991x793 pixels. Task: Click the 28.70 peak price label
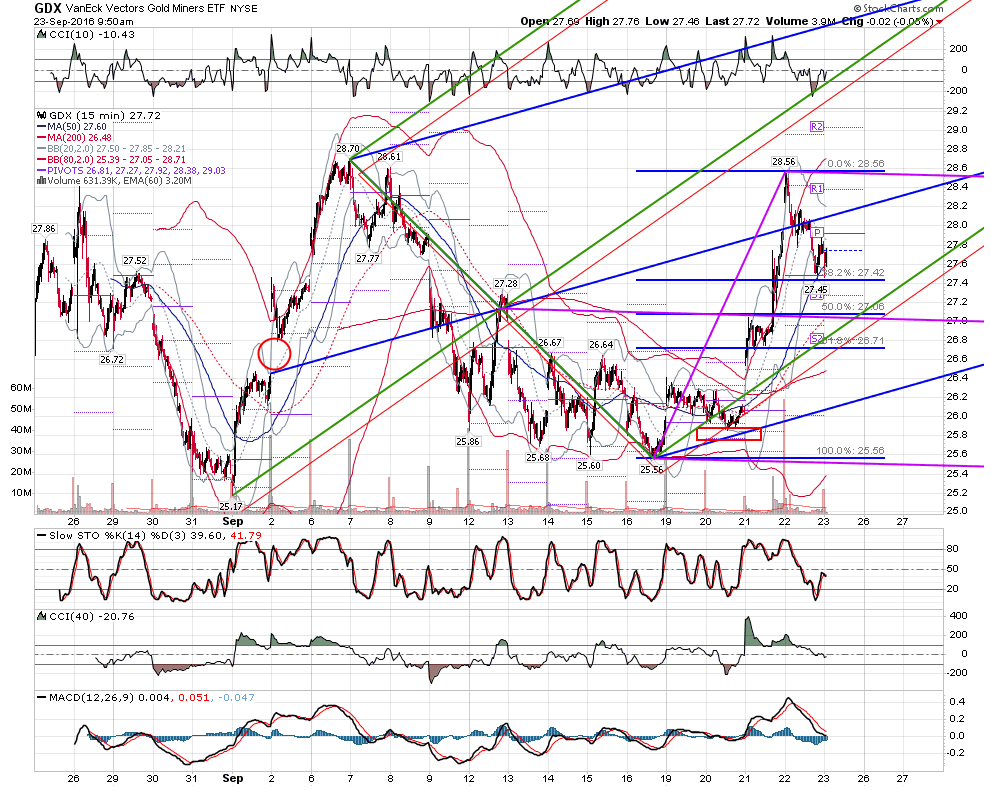pyautogui.click(x=348, y=149)
